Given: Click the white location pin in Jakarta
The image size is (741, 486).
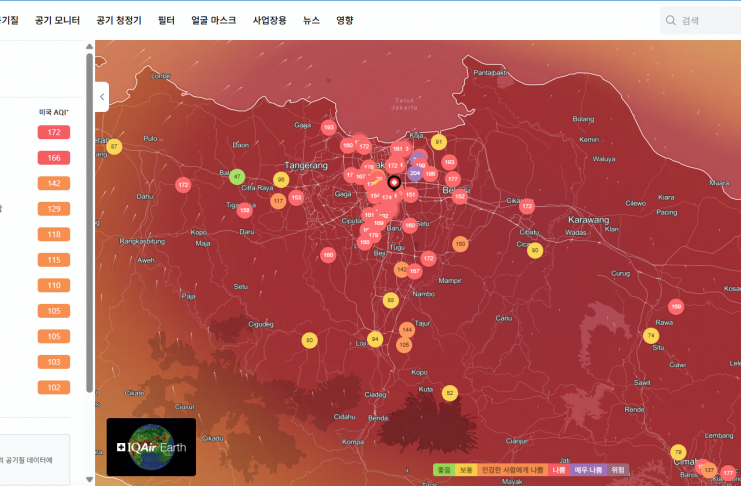Looking at the screenshot, I should click(x=393, y=183).
